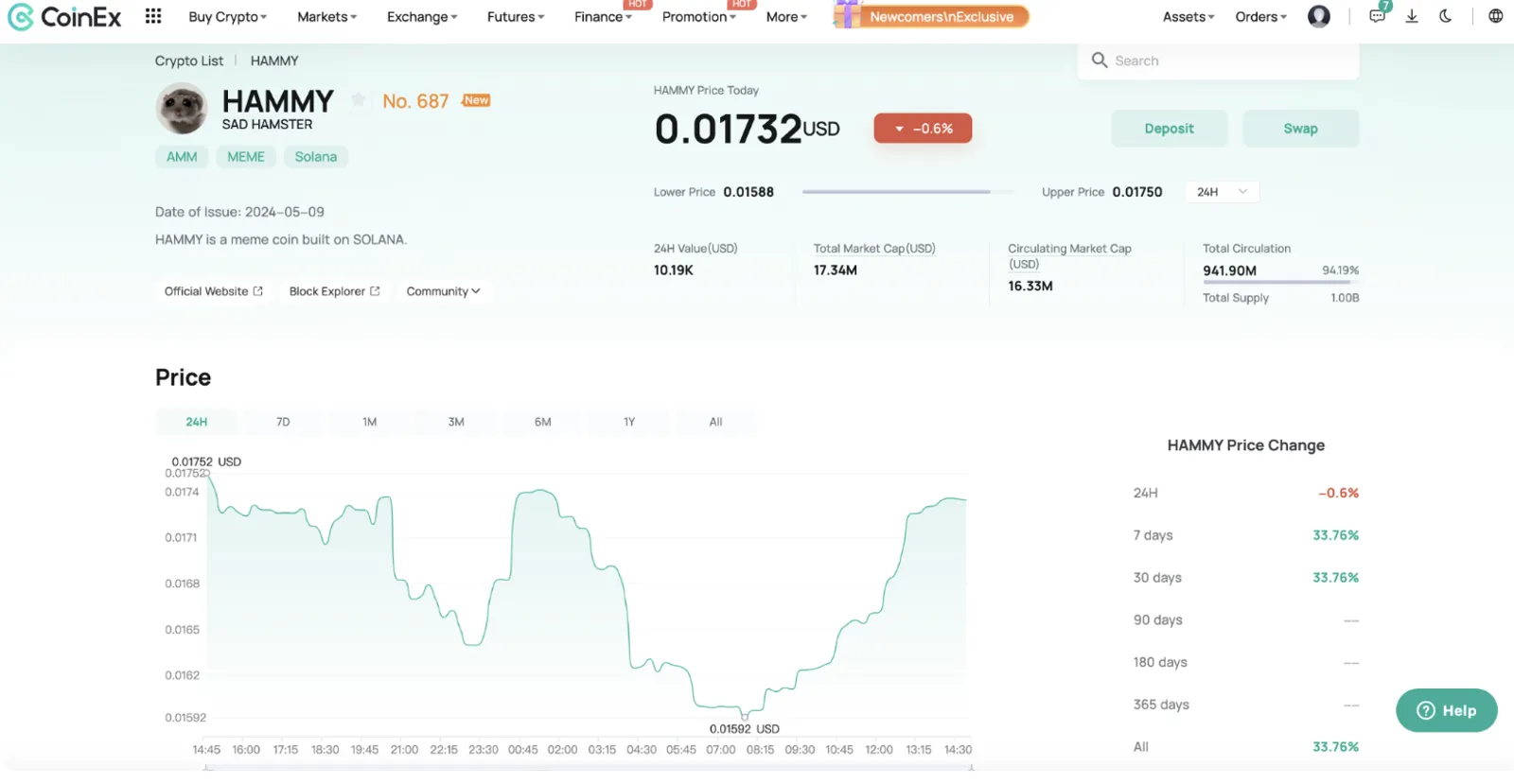Go to Crypto List breadcrumb

click(189, 61)
